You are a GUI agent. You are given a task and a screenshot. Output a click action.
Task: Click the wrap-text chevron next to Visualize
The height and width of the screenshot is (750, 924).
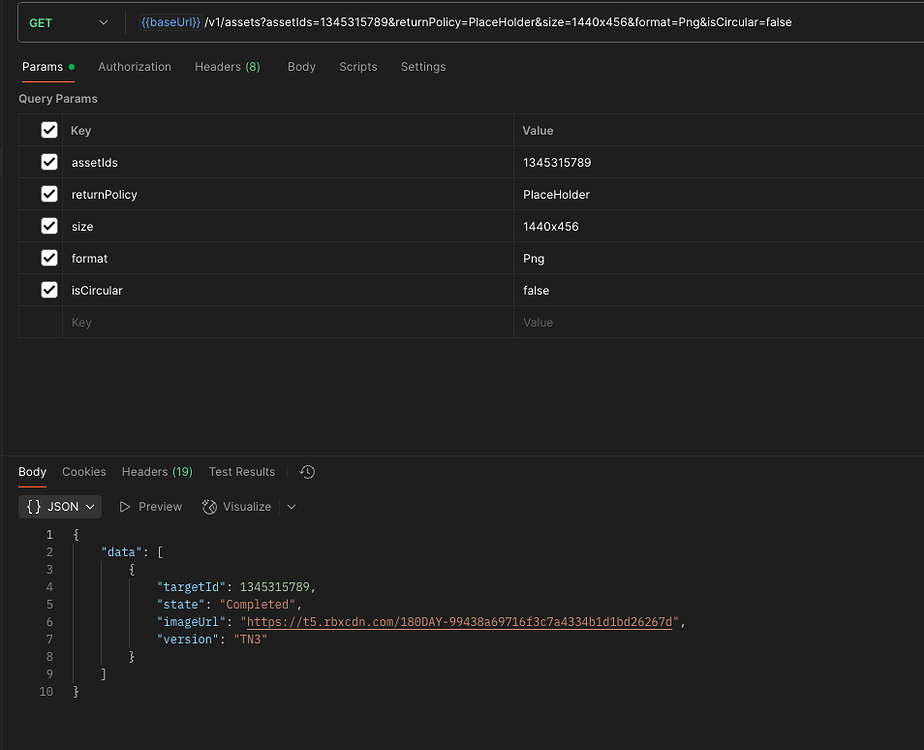pyautogui.click(x=291, y=506)
